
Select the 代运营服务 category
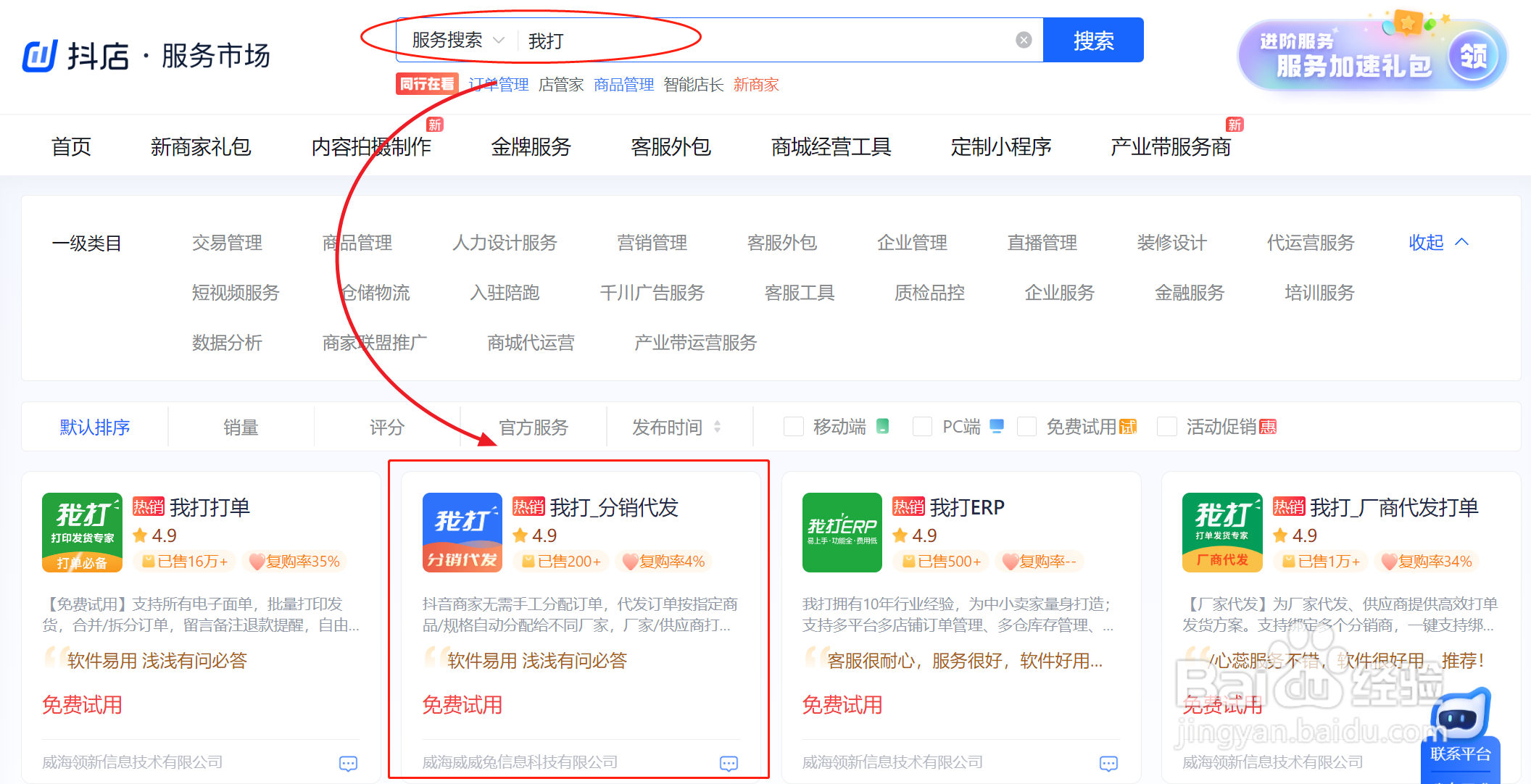[x=1311, y=243]
